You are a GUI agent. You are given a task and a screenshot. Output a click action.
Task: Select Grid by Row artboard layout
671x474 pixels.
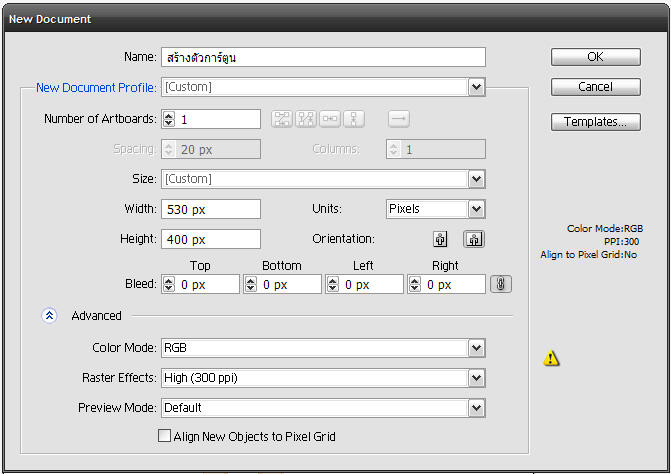click(281, 119)
